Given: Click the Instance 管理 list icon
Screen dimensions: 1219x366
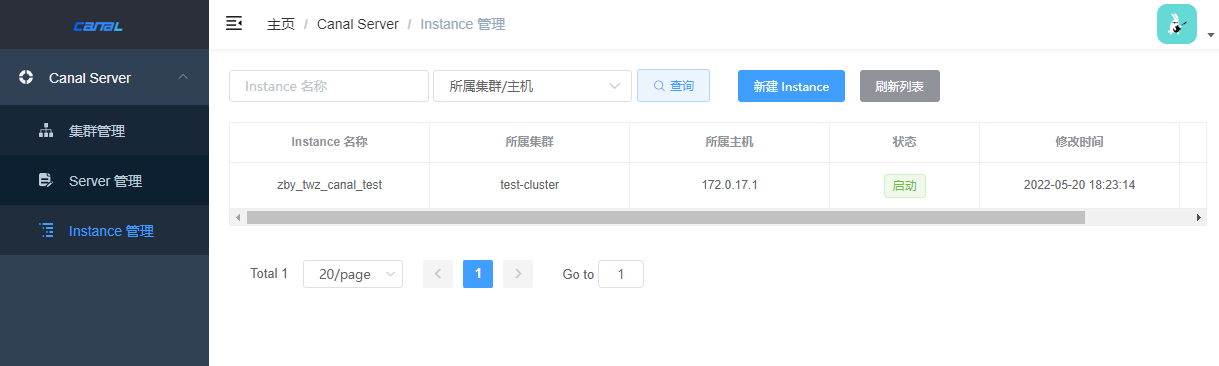Looking at the screenshot, I should tap(45, 231).
